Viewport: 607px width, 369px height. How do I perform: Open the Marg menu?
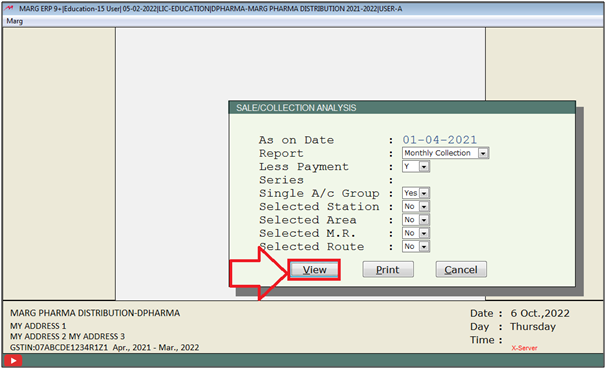click(x=15, y=21)
